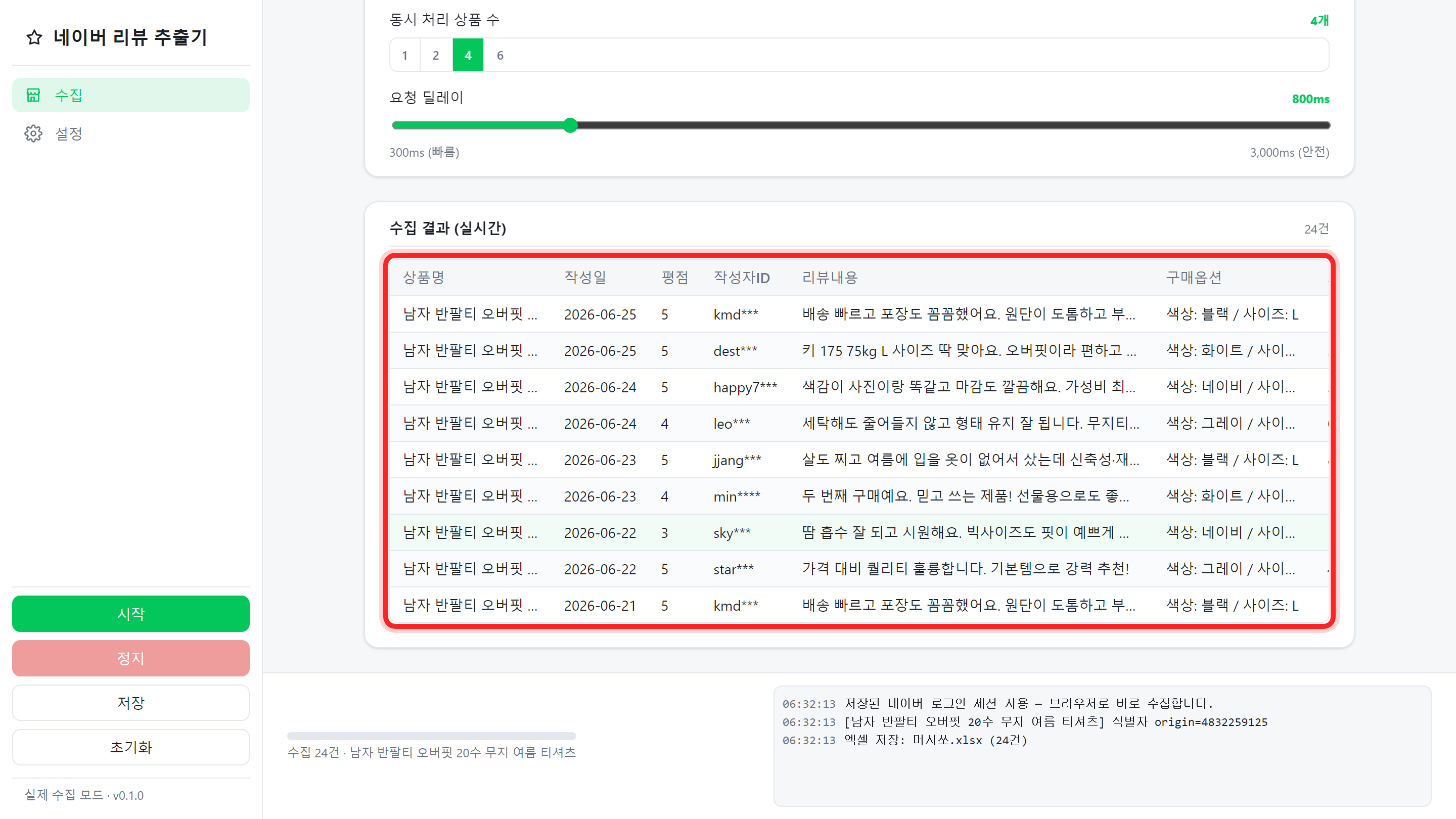The width and height of the screenshot is (1456, 819).
Task: Set concurrent products to 6
Action: point(500,55)
